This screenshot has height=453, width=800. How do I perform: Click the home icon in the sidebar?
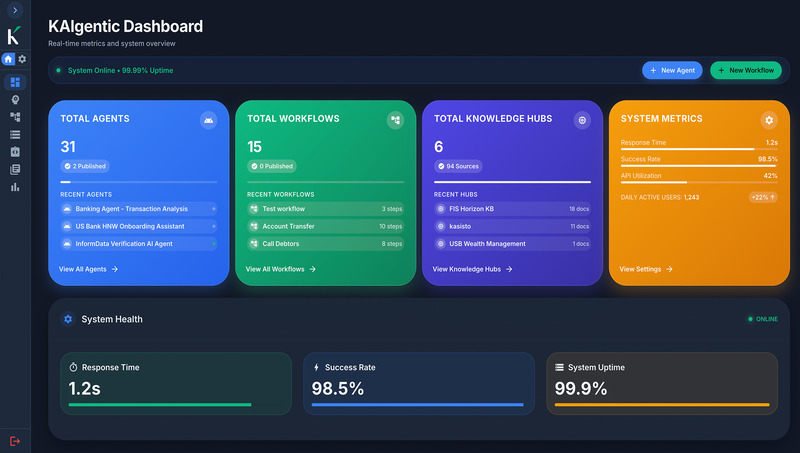click(x=9, y=59)
